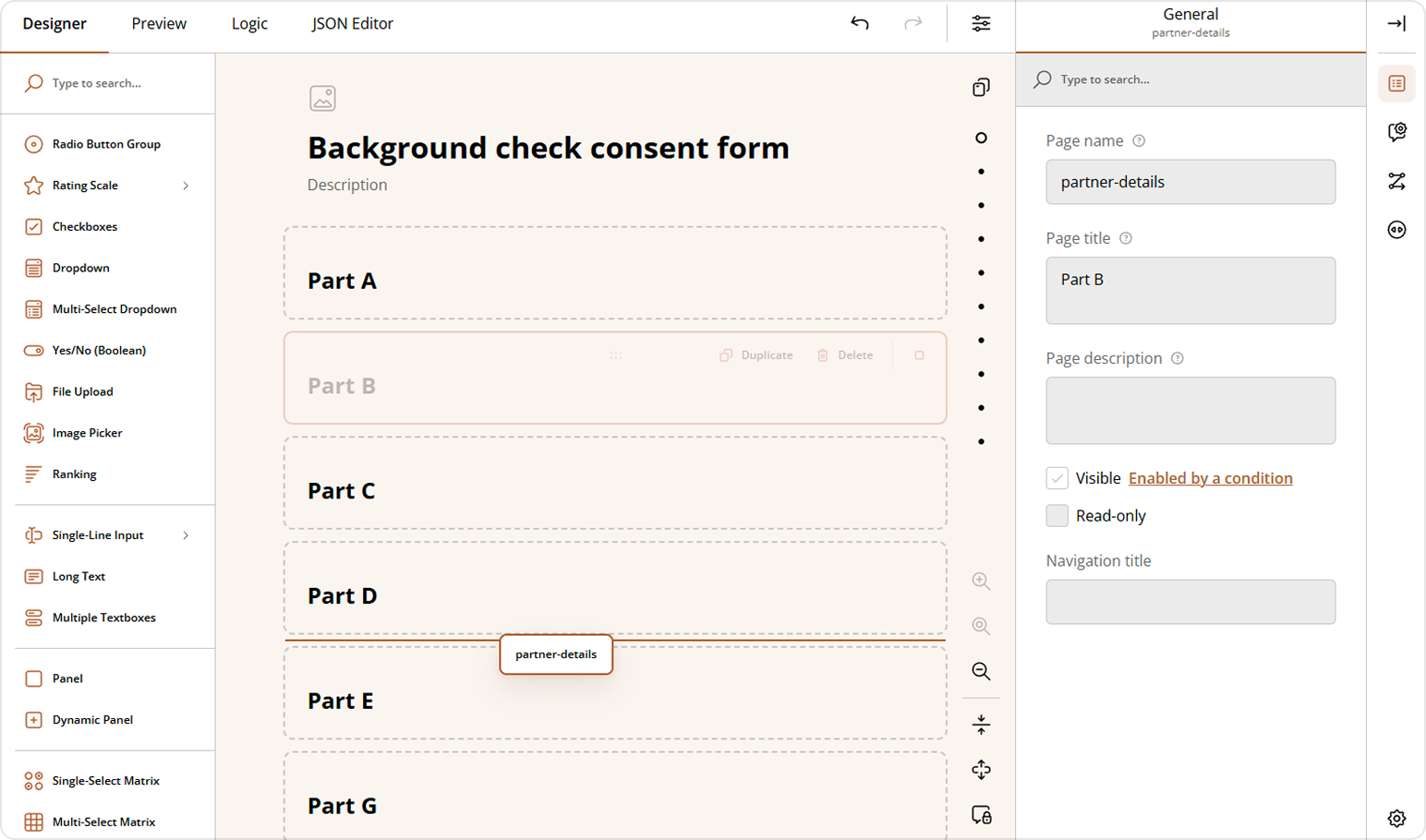The width and height of the screenshot is (1426, 840).
Task: Open the copy pages icon above navigator
Action: click(981, 87)
